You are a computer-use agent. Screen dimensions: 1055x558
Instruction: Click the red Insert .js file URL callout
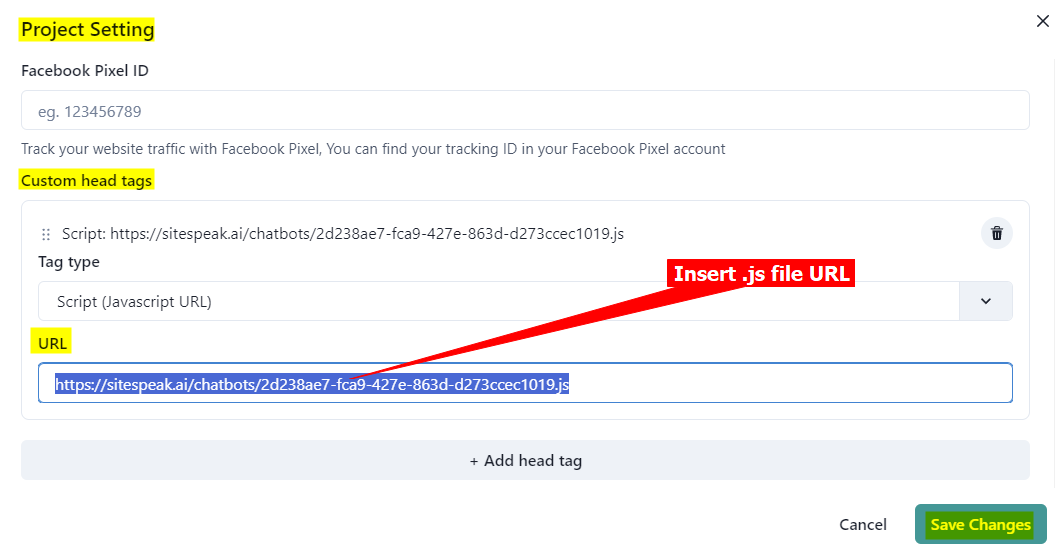[761, 274]
